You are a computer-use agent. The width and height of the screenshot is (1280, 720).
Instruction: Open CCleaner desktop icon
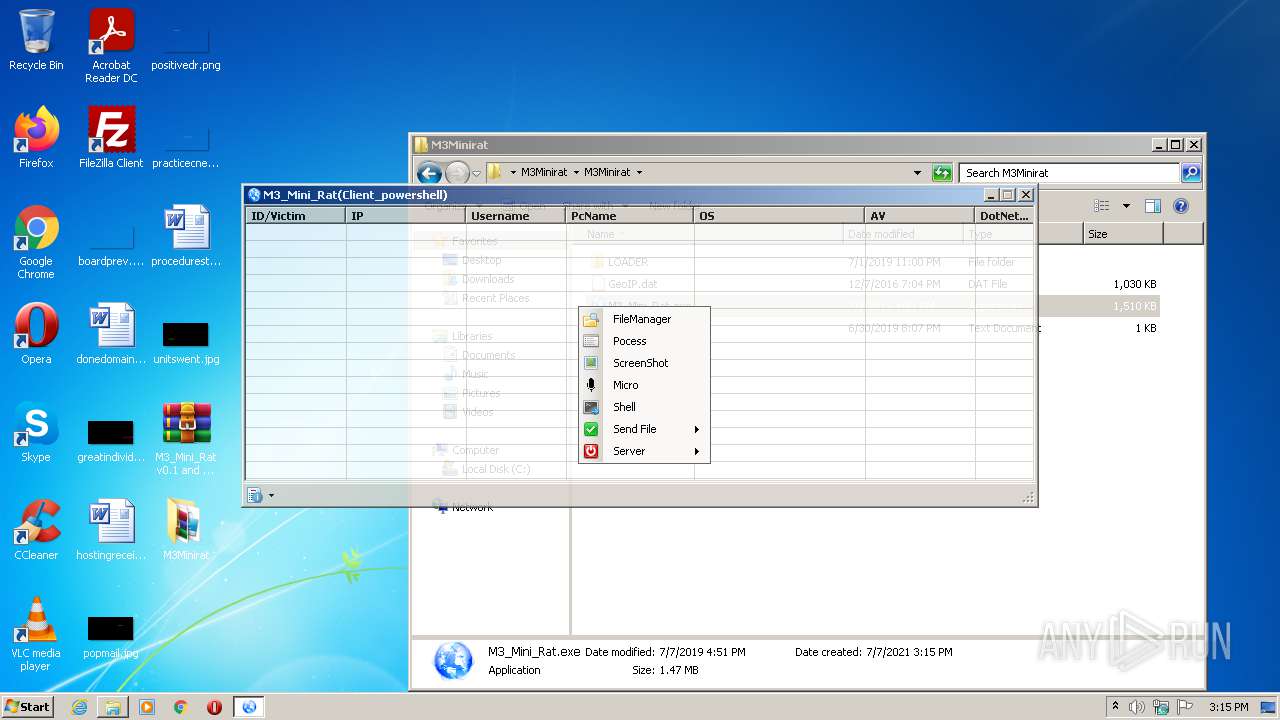tap(36, 530)
